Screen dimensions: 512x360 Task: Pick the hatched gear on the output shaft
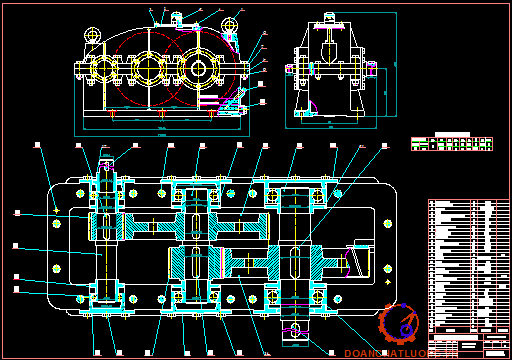pyautogui.click(x=295, y=262)
